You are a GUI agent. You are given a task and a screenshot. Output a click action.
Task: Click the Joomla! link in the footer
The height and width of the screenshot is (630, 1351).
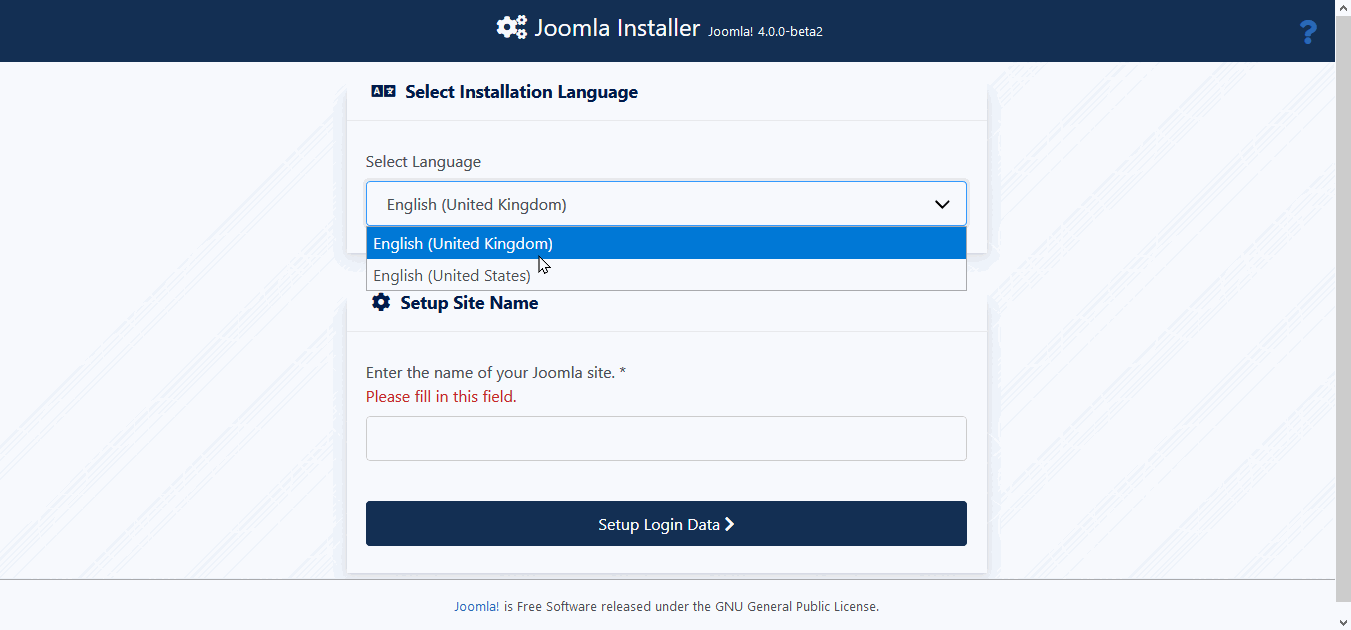click(476, 606)
